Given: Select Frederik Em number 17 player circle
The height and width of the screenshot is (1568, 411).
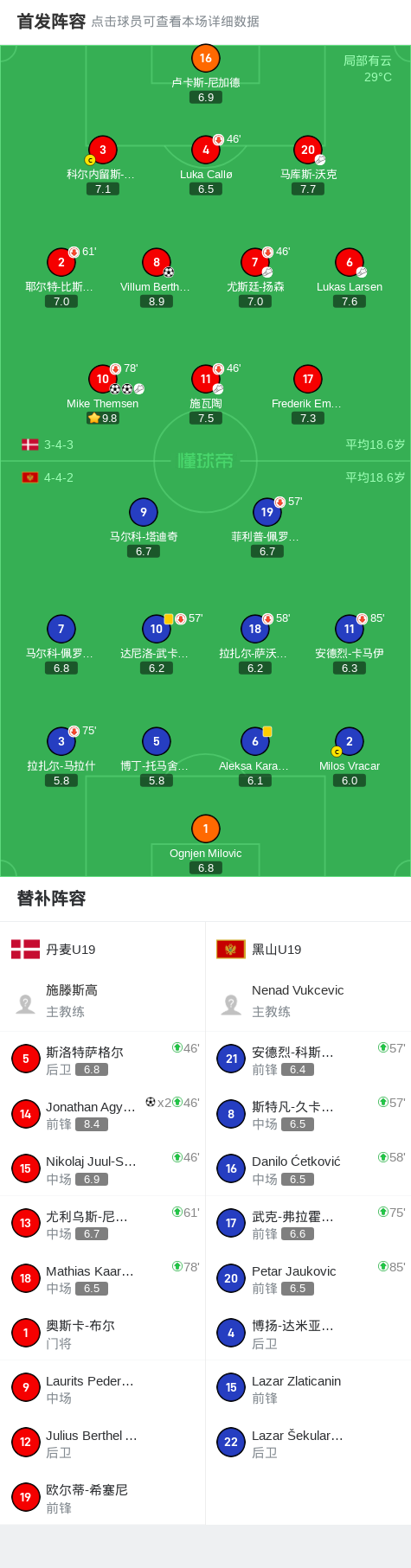Looking at the screenshot, I should pyautogui.click(x=308, y=379).
